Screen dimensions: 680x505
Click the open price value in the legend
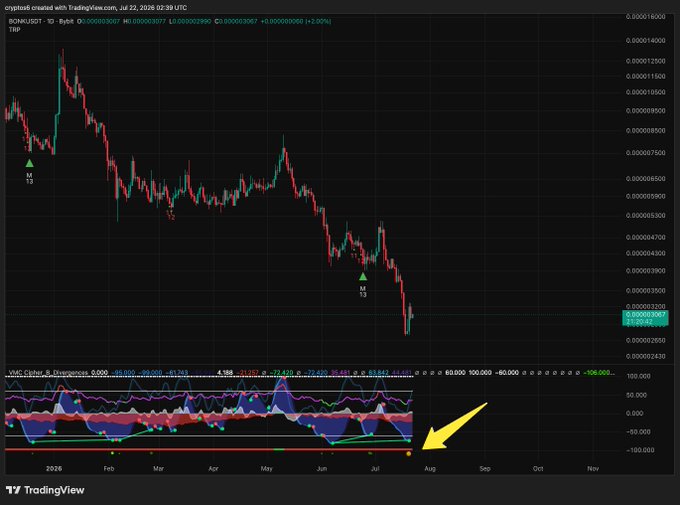(x=101, y=21)
